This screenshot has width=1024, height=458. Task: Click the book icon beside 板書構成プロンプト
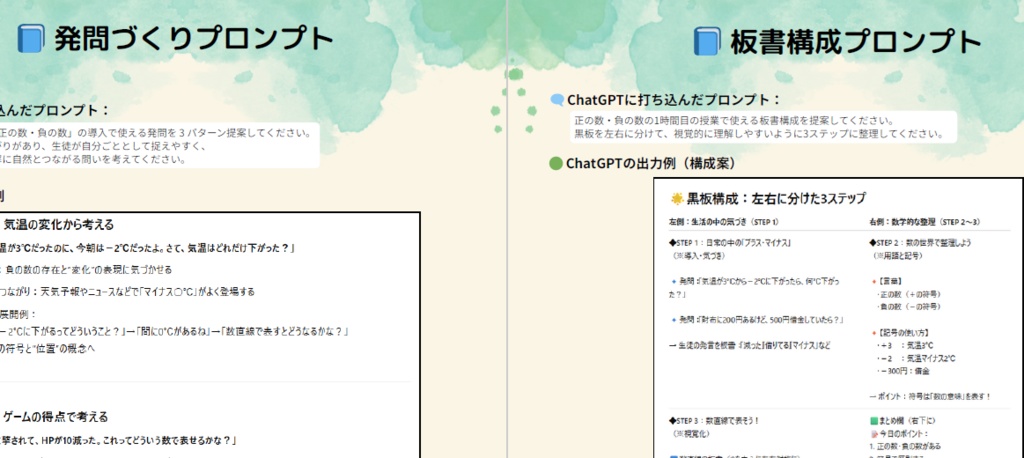coord(707,41)
